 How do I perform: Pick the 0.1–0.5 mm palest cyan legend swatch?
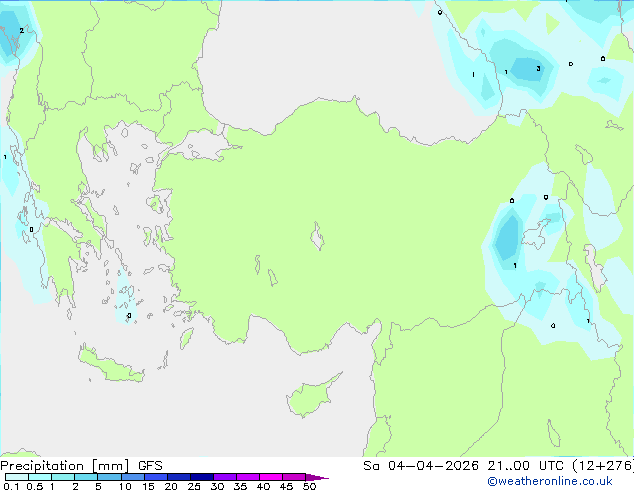click(x=17, y=477)
